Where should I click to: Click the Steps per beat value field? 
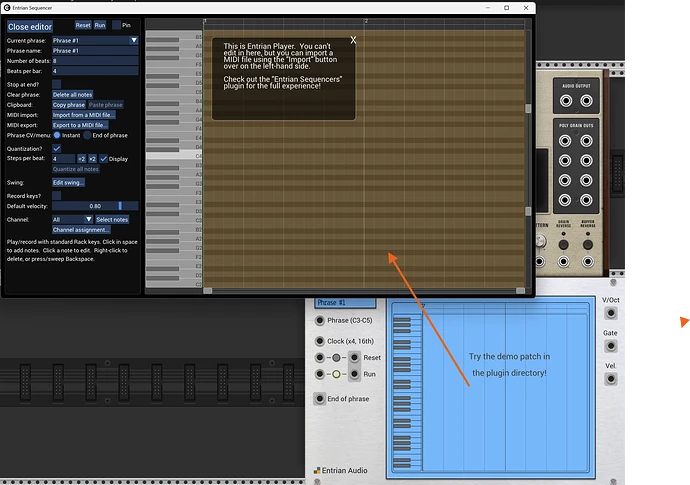(x=63, y=158)
